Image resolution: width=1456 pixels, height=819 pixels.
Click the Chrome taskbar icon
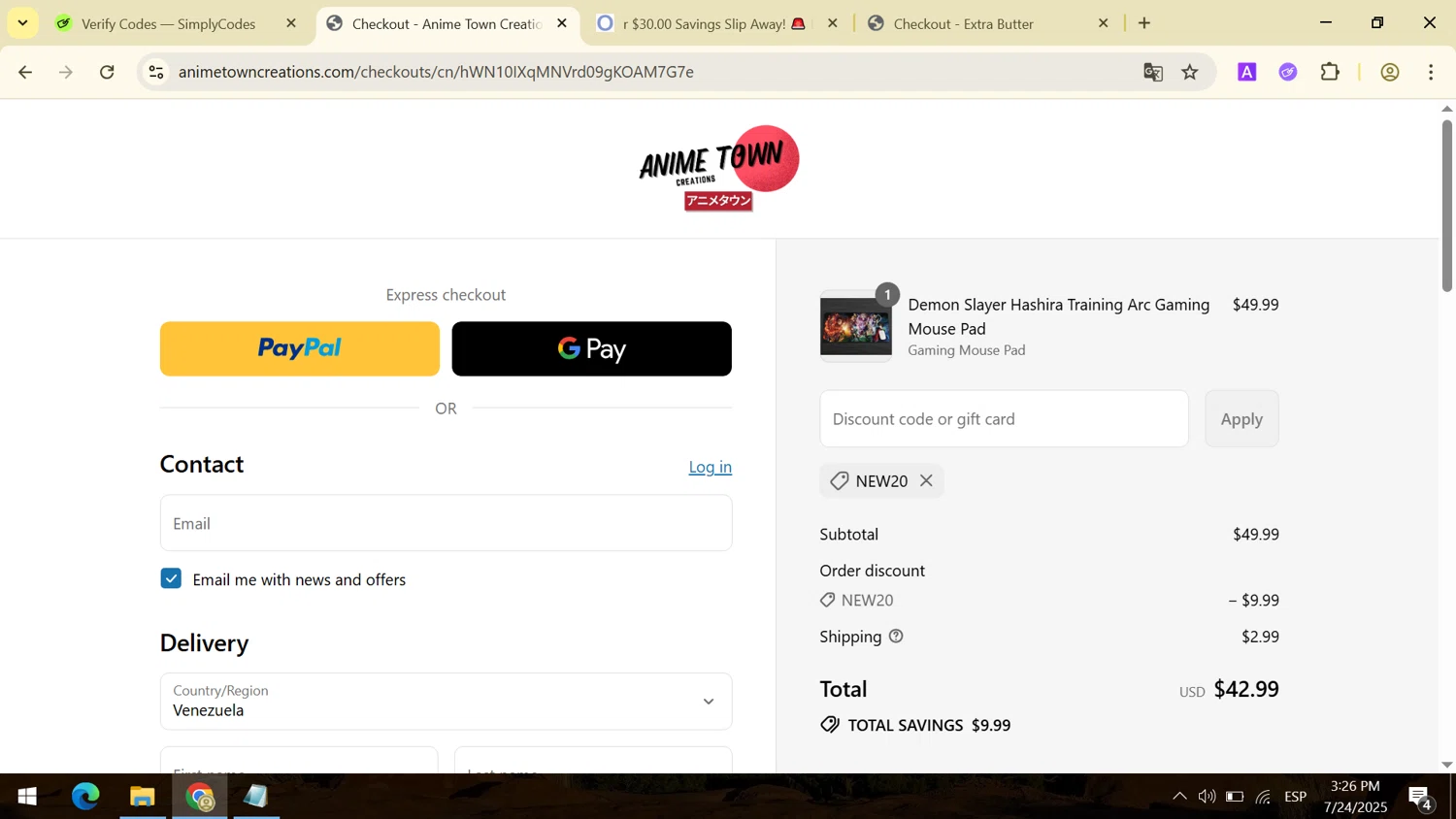coord(200,797)
